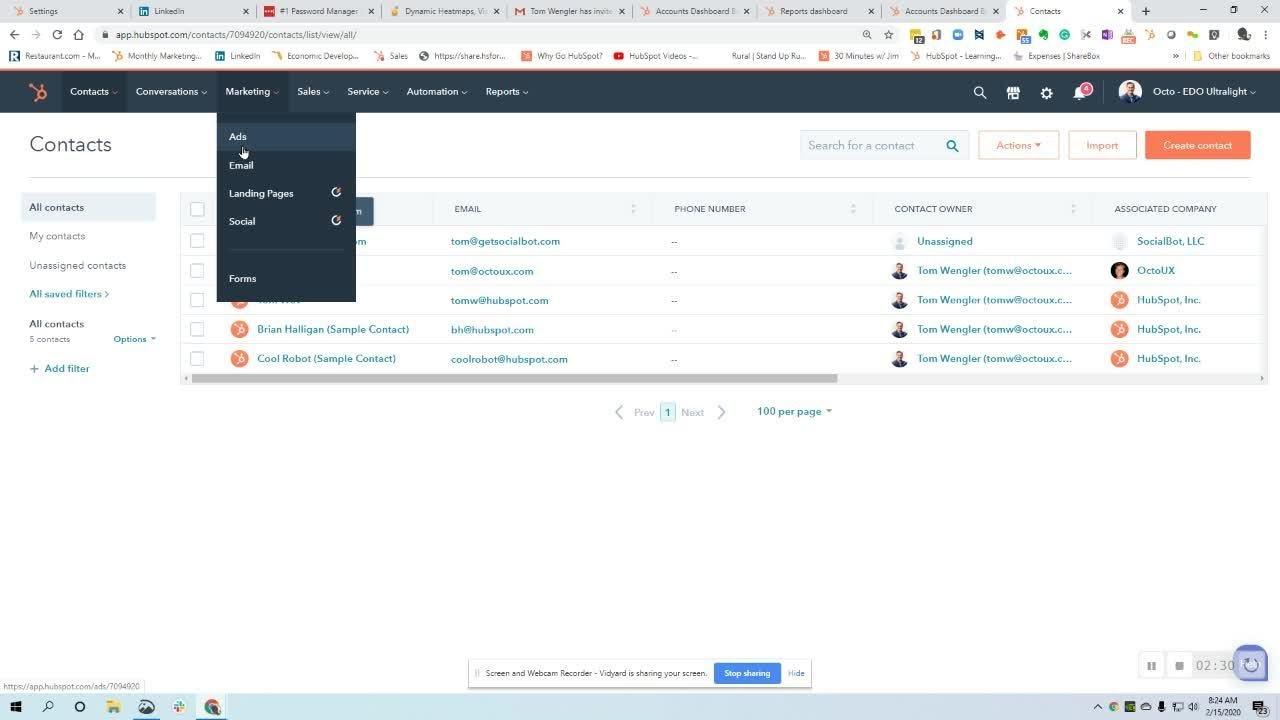Select Email in the Marketing menu
The height and width of the screenshot is (720, 1280).
click(x=286, y=165)
